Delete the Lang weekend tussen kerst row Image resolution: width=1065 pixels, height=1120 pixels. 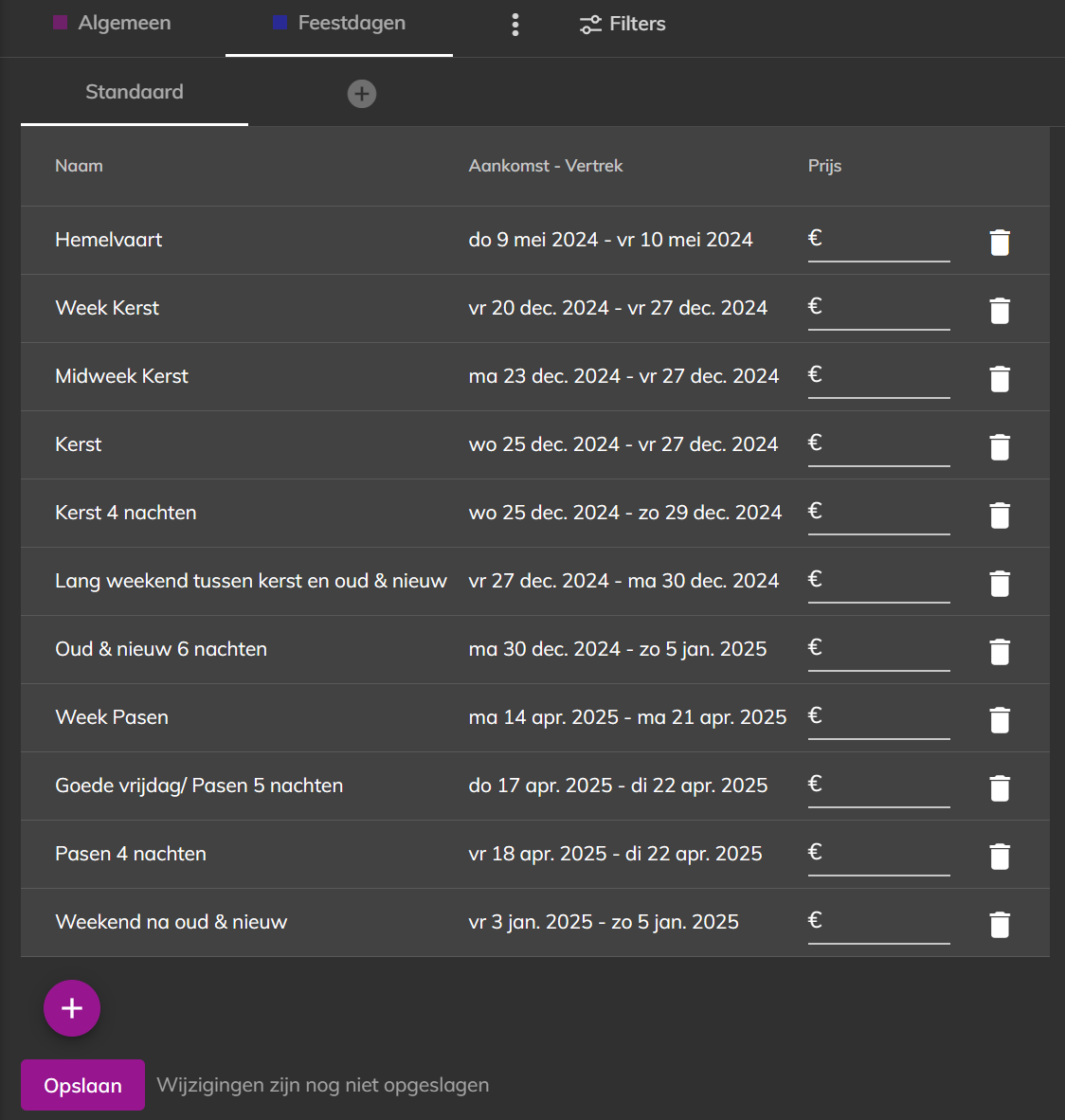pos(1000,584)
